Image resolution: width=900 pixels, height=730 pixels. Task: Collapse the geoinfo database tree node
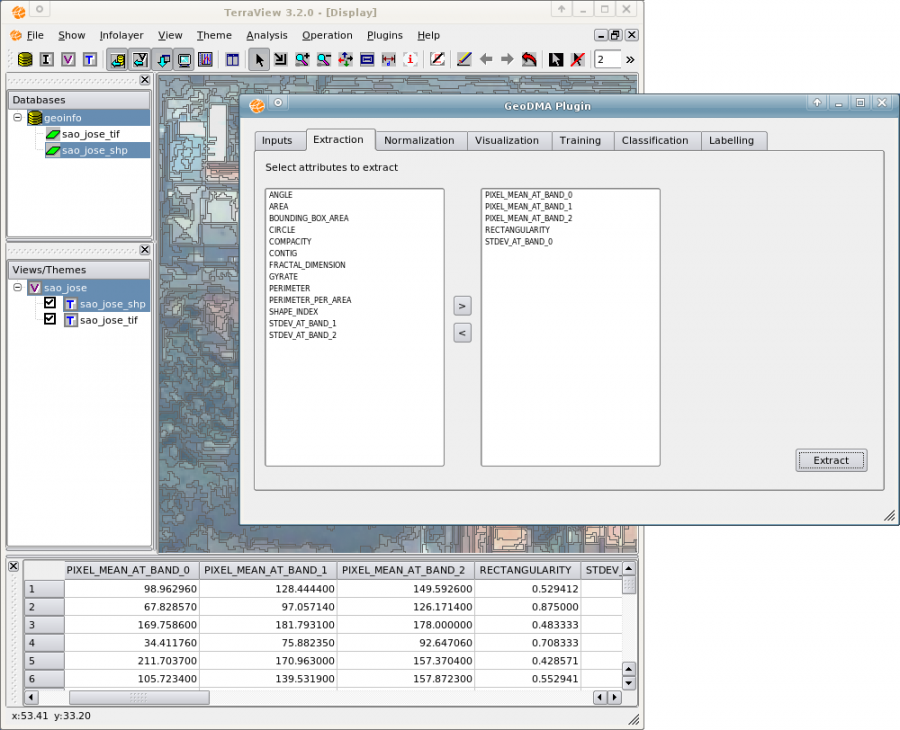click(18, 118)
